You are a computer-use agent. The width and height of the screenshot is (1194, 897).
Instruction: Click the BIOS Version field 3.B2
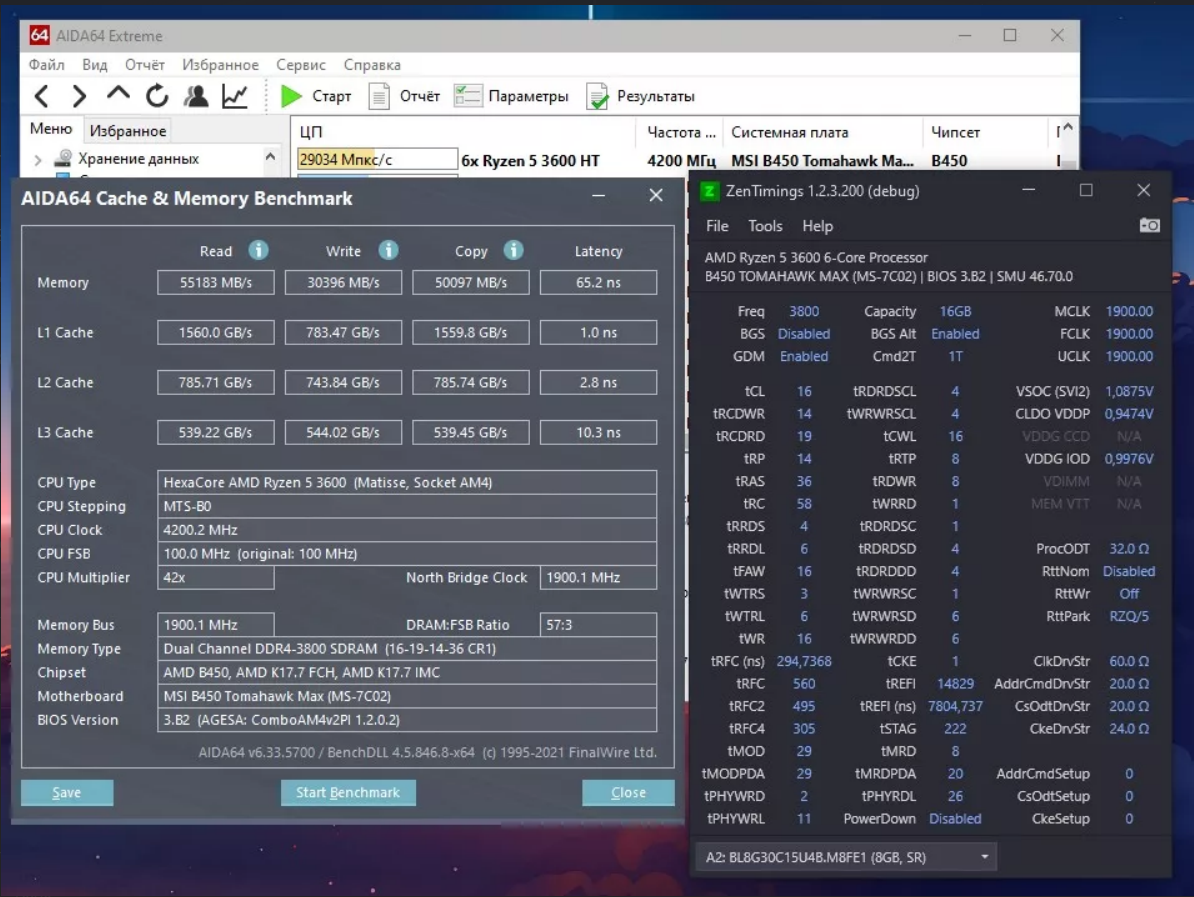407,720
